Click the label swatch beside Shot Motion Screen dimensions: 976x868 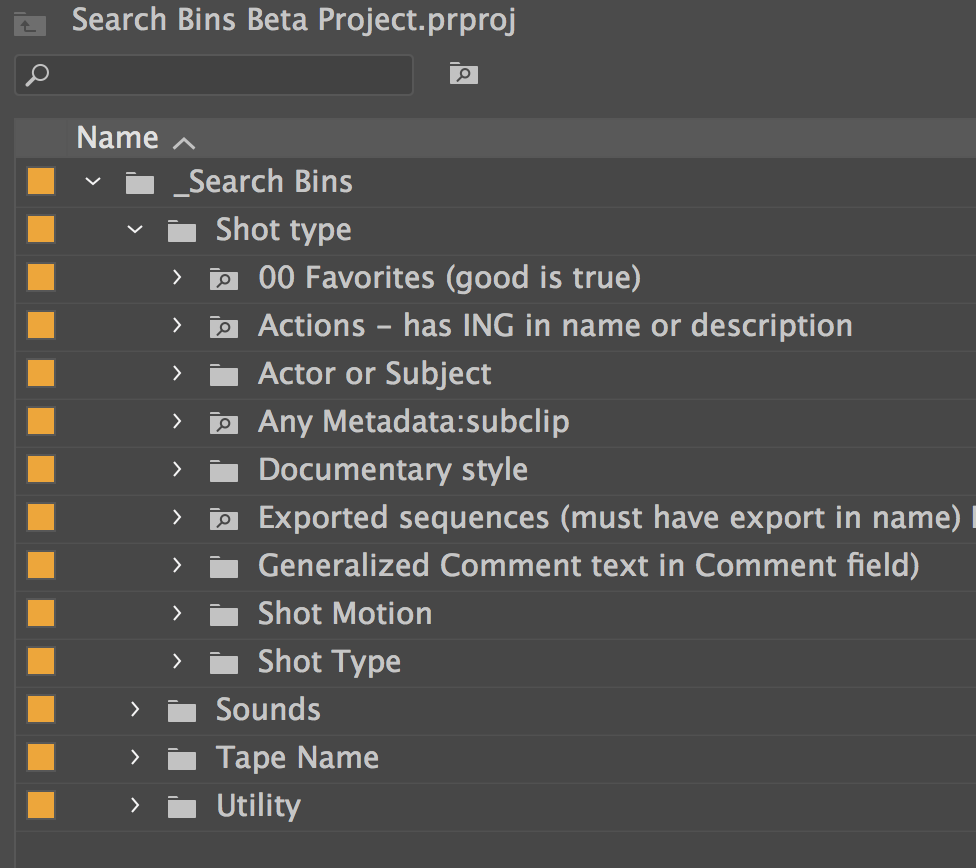(x=41, y=613)
